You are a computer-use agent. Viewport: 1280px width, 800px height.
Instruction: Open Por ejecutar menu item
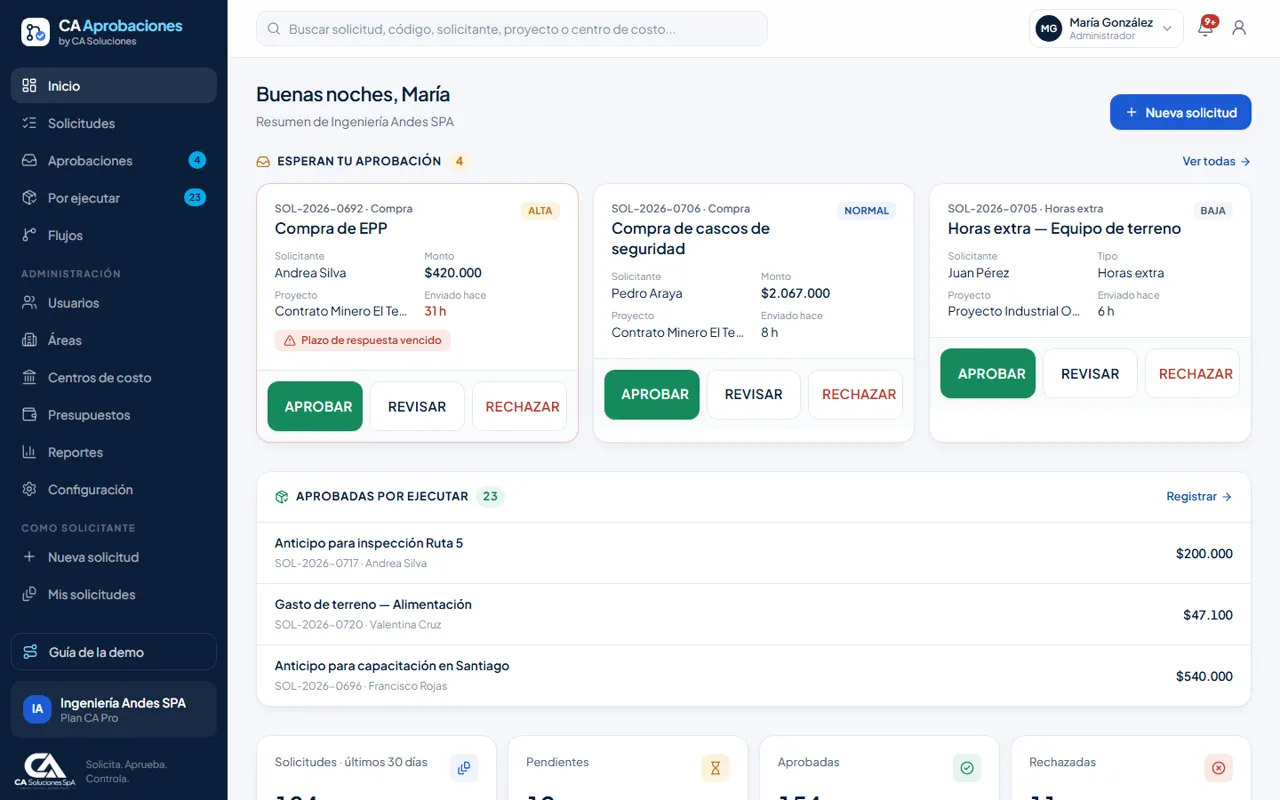[114, 198]
